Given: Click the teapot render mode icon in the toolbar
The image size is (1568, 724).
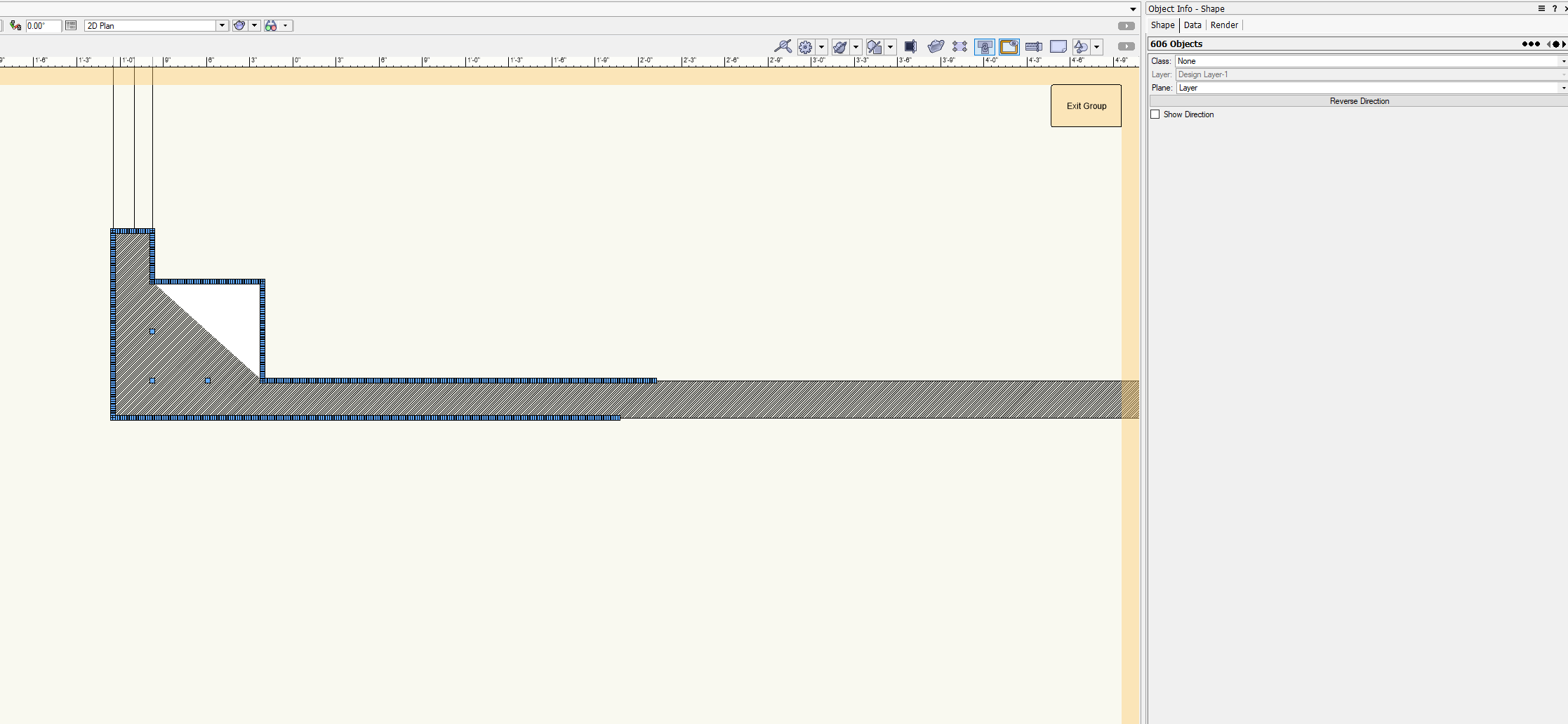Looking at the screenshot, I should (936, 46).
